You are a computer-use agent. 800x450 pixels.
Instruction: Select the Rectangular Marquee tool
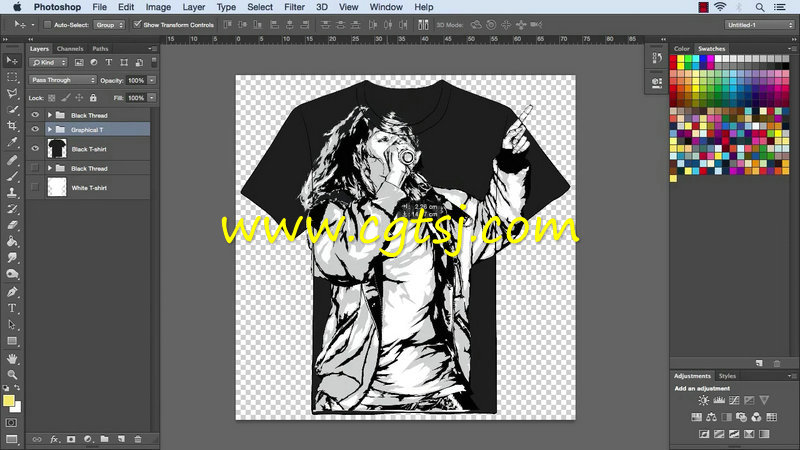pos(12,77)
